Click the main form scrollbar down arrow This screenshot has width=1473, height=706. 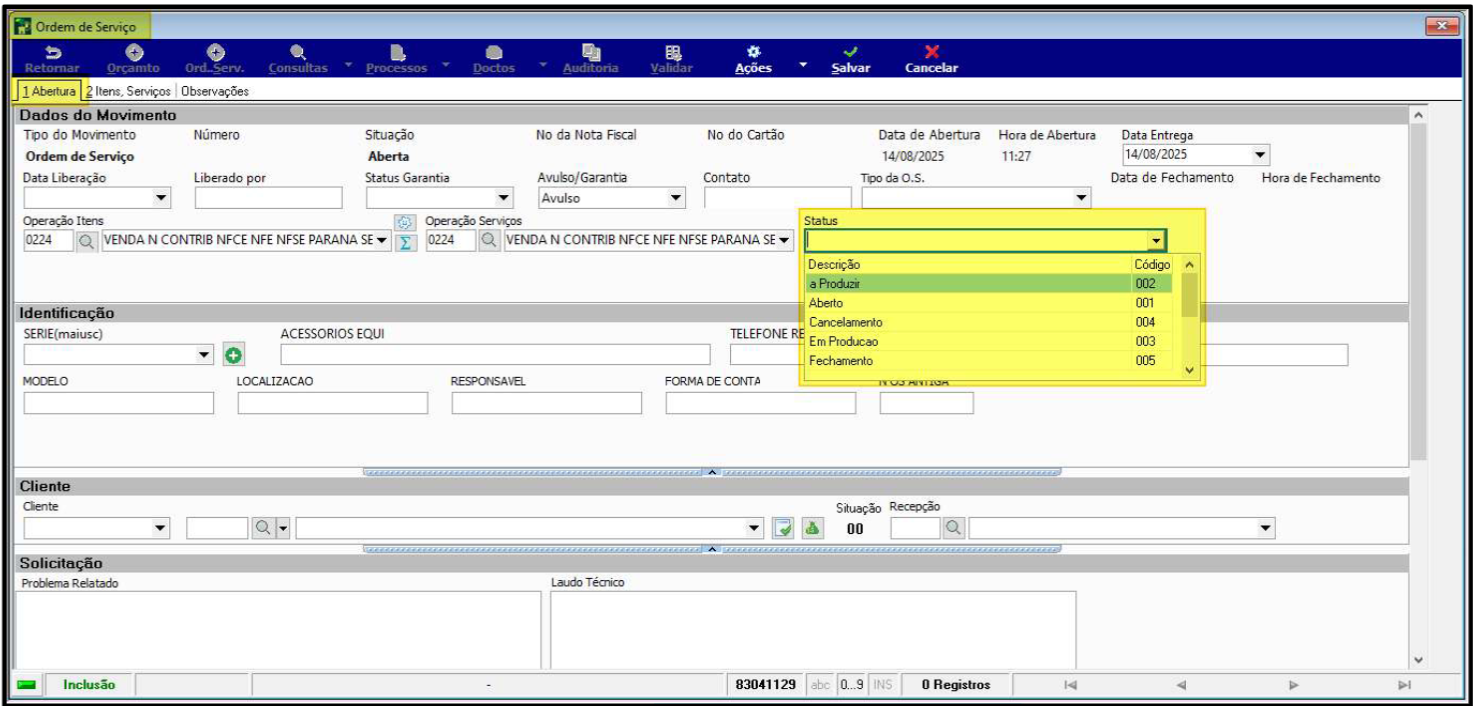tap(1418, 661)
